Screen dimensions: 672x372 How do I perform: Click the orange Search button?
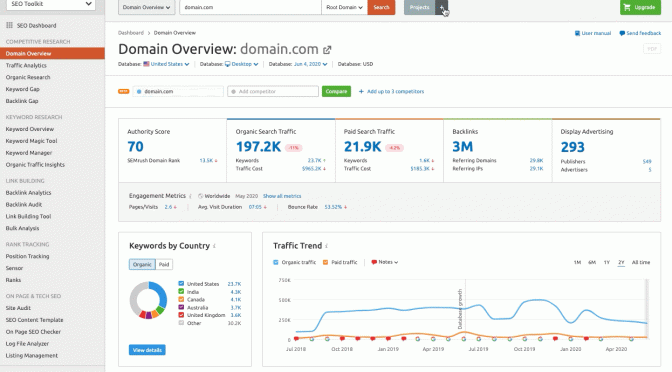381,7
